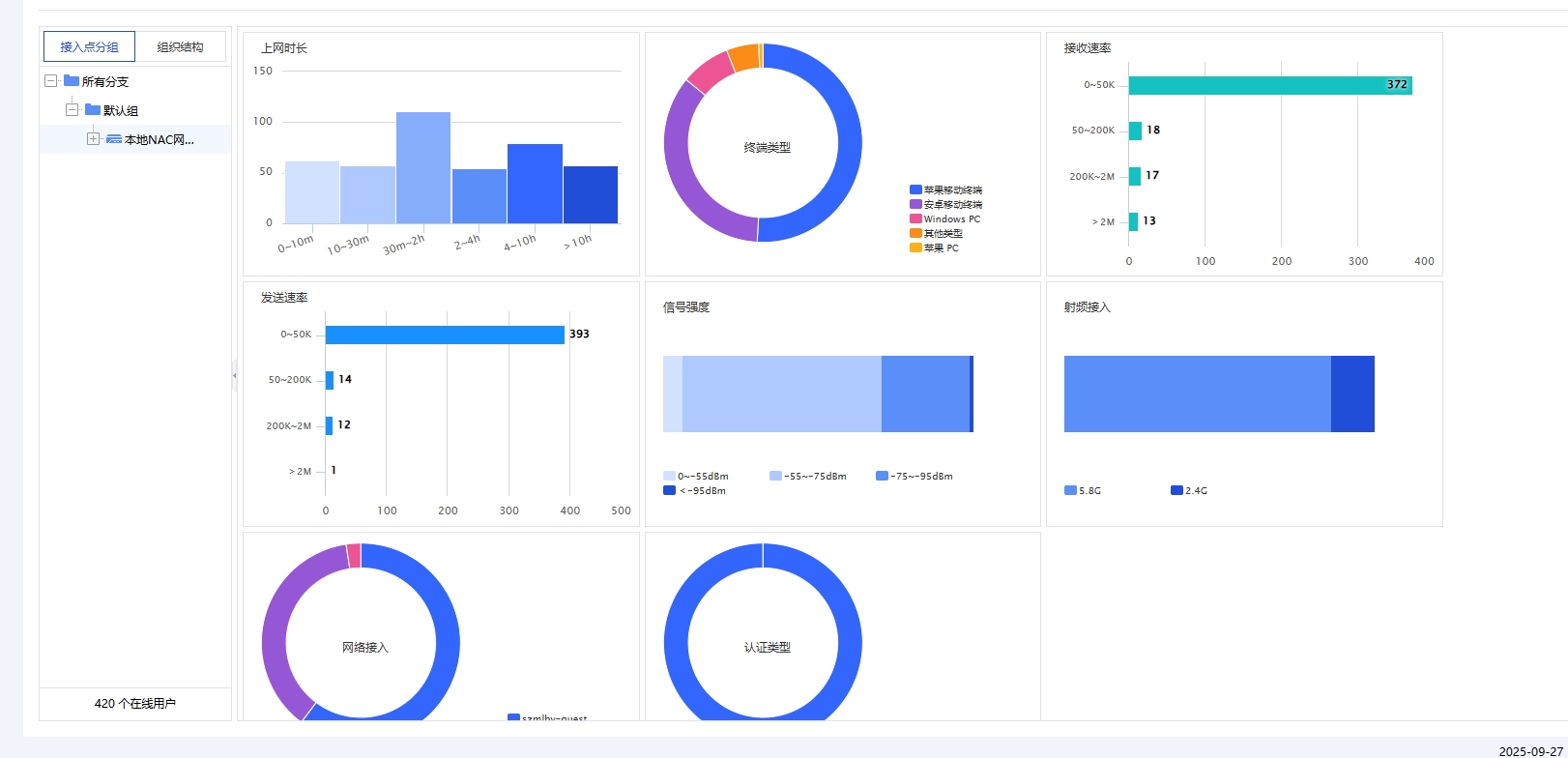Viewport: 1568px width, 758px height.
Task: Expand the 本地NAC网 tree node
Action: point(93,139)
